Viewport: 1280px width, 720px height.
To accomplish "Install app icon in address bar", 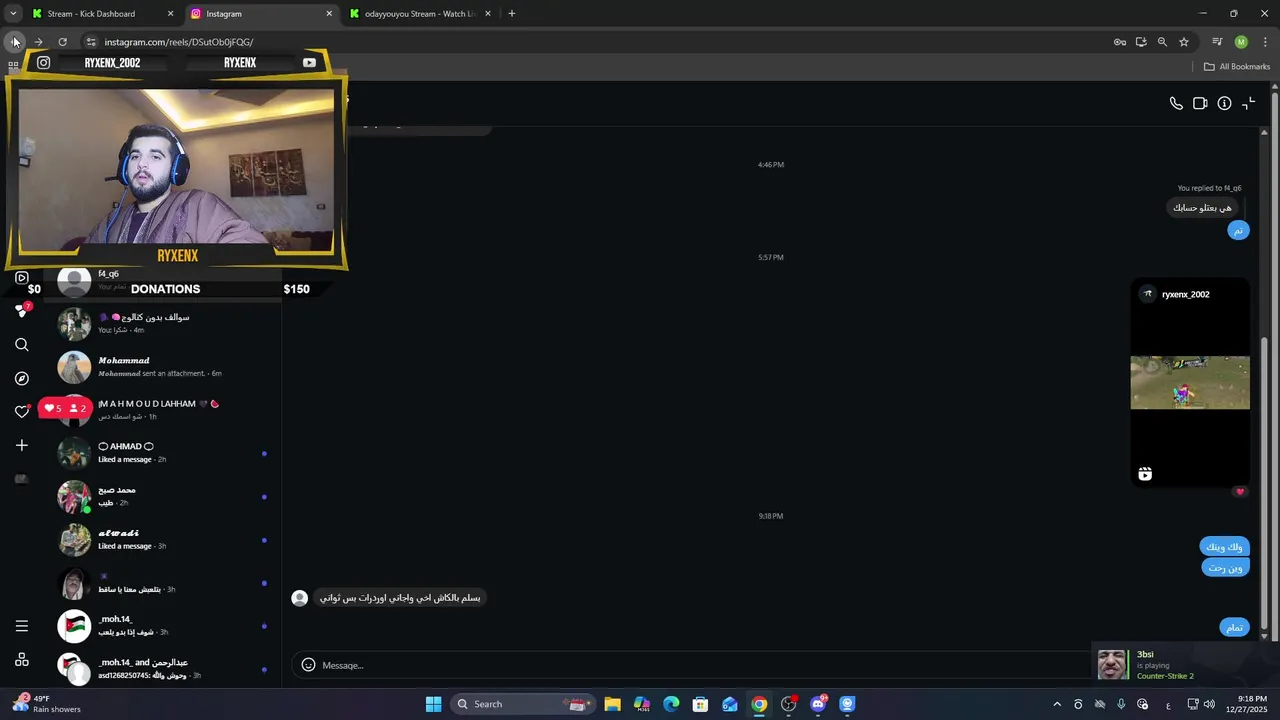I will point(1141,42).
